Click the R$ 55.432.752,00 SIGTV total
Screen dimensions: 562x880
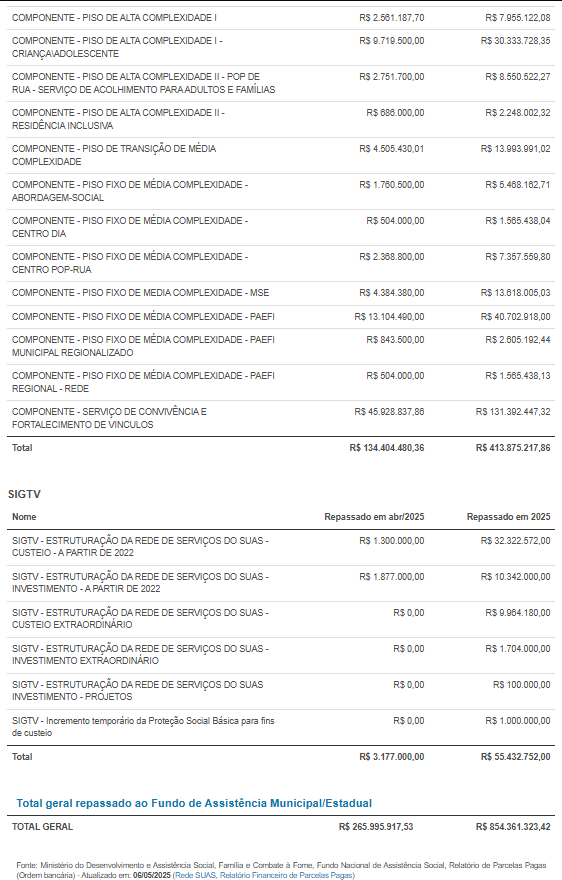(x=515, y=757)
